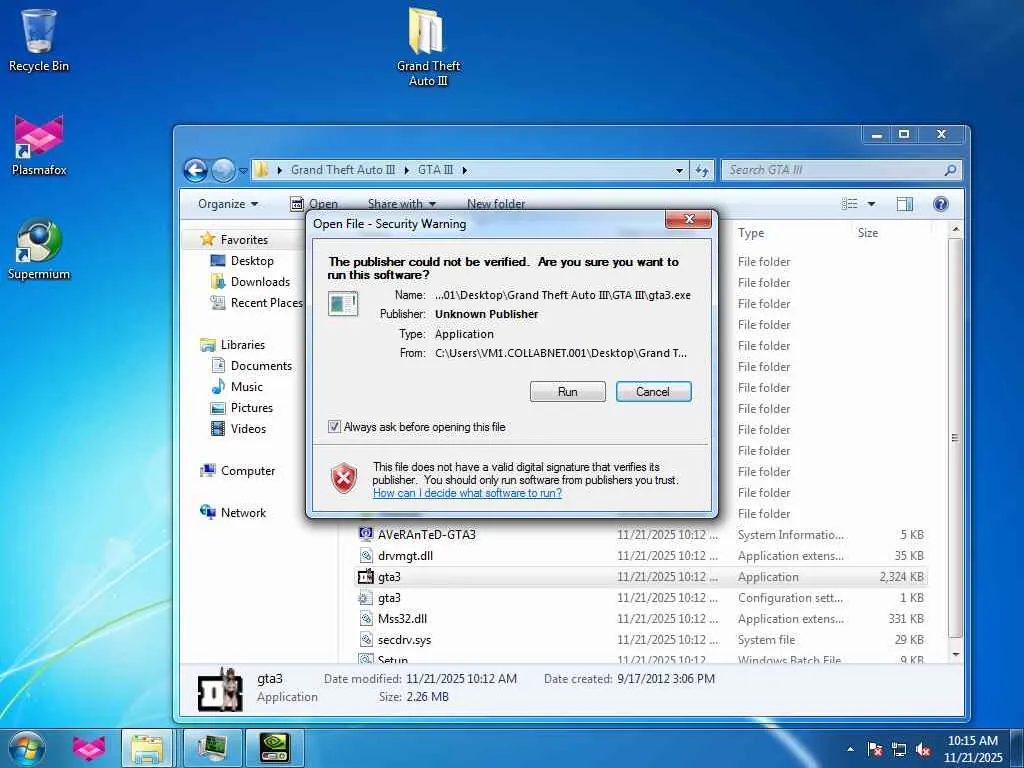Select the gta3 application file icon
Viewport: 1024px width, 768px height.
(366, 577)
